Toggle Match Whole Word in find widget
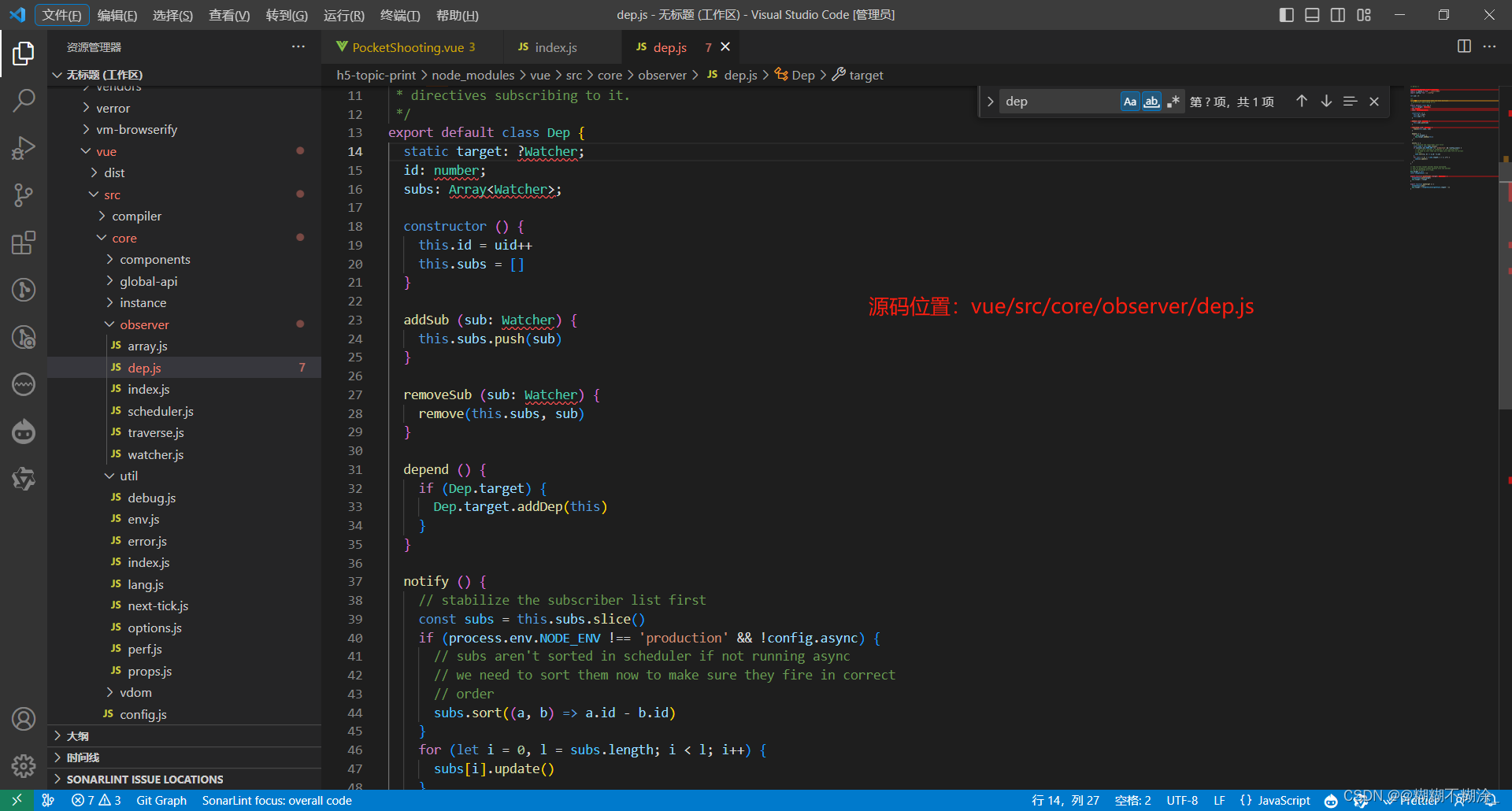Image resolution: width=1512 pixels, height=811 pixels. tap(1151, 101)
